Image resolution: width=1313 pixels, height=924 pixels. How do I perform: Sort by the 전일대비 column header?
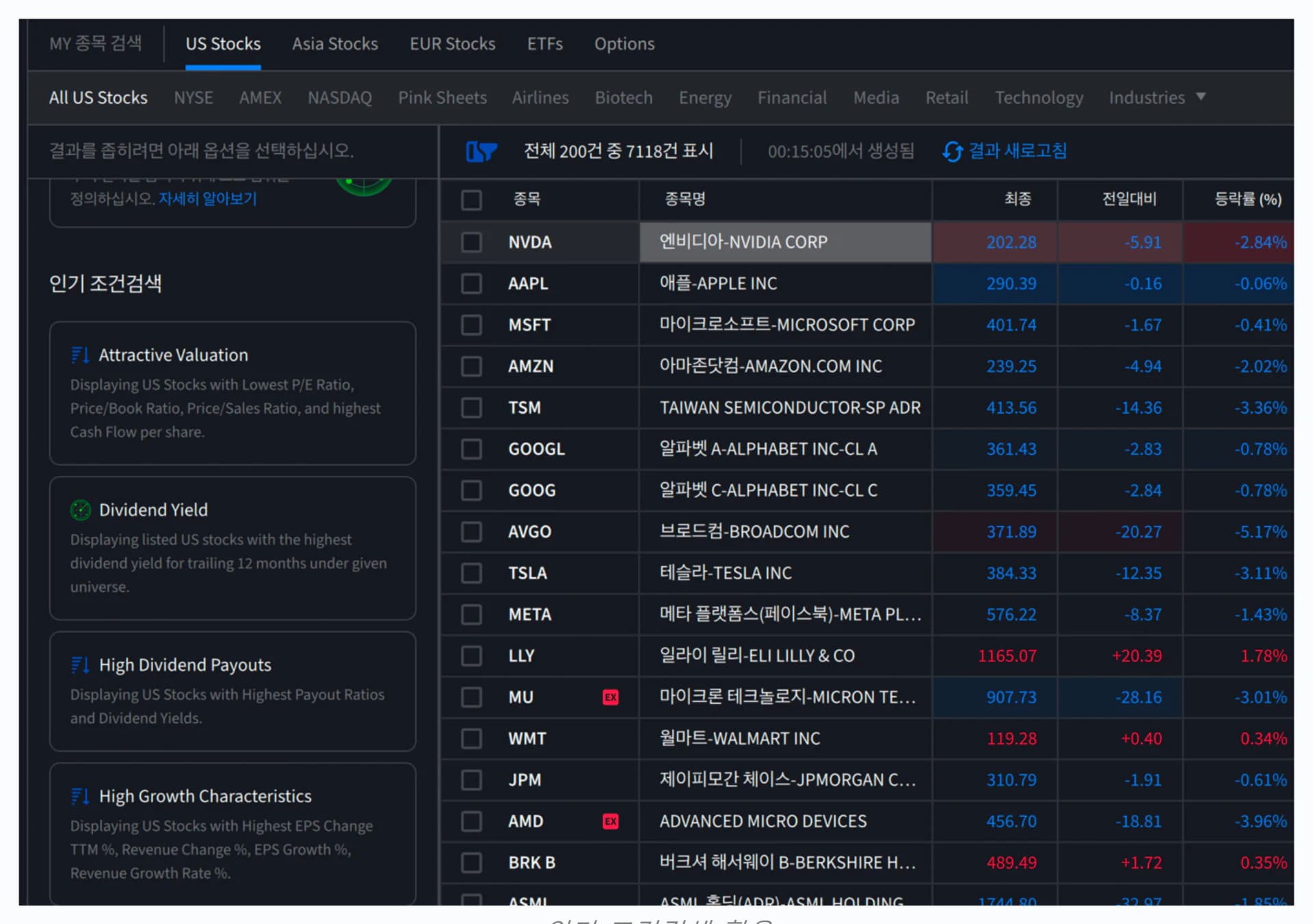tap(1129, 199)
